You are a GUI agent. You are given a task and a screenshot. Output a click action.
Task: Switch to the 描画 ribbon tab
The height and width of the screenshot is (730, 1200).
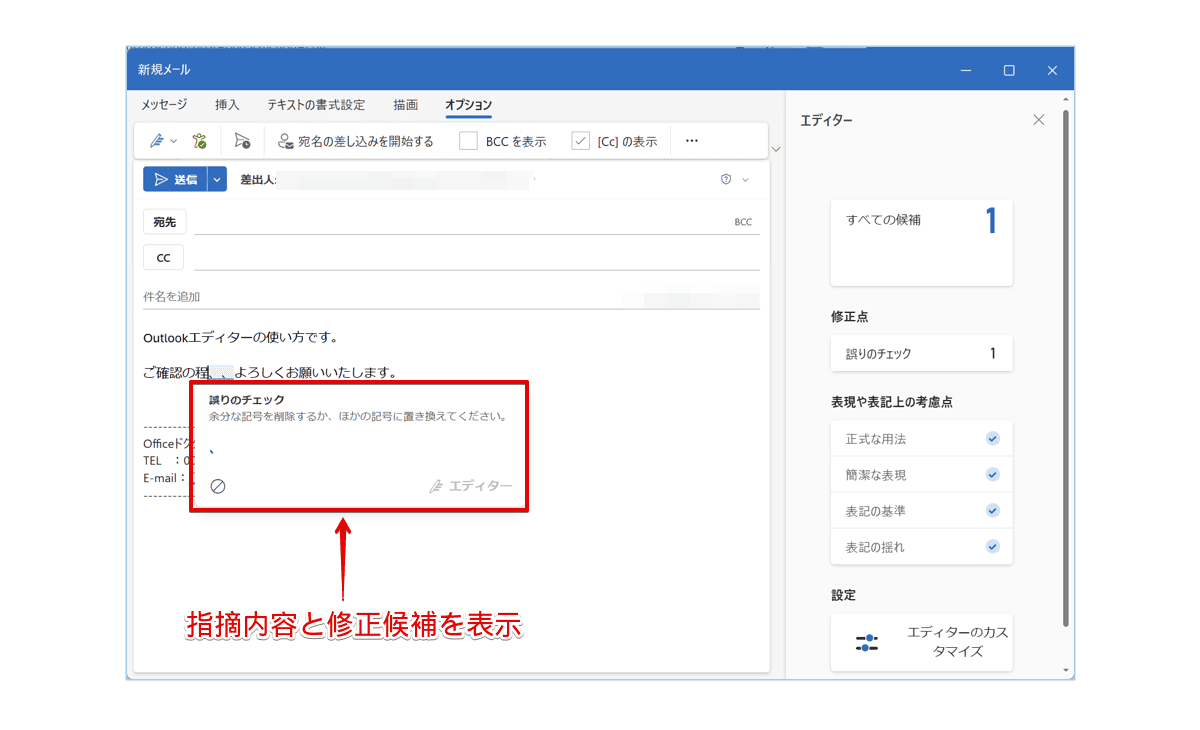click(405, 104)
